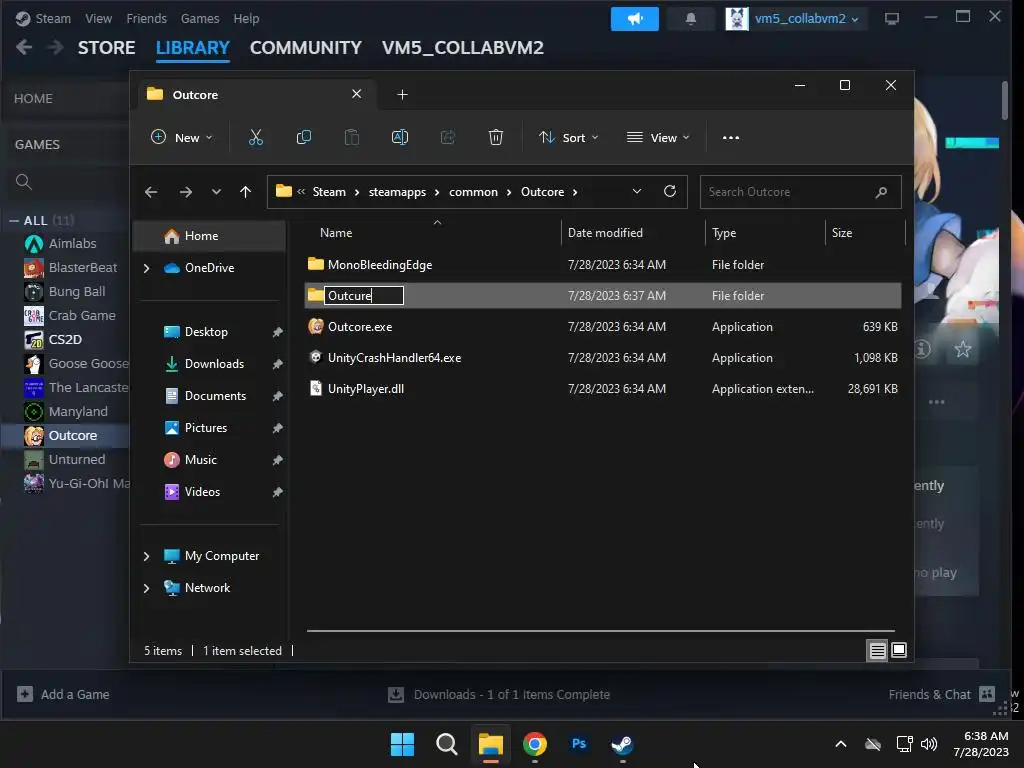
Task: Open the Games menu in Steam
Action: pos(200,18)
